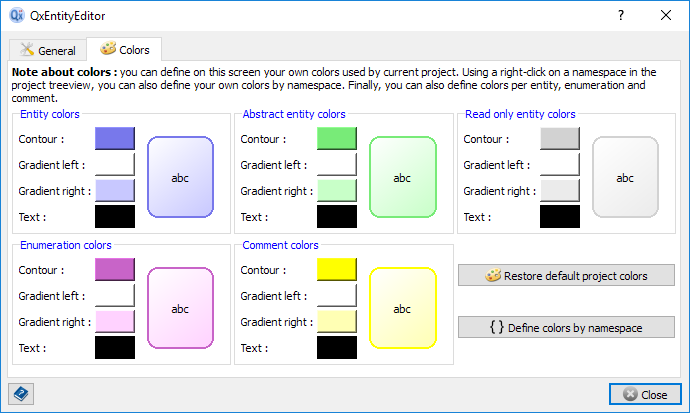Click the QxEntityEditor title bar logo
Viewport: 690px width, 413px height.
coord(16,16)
